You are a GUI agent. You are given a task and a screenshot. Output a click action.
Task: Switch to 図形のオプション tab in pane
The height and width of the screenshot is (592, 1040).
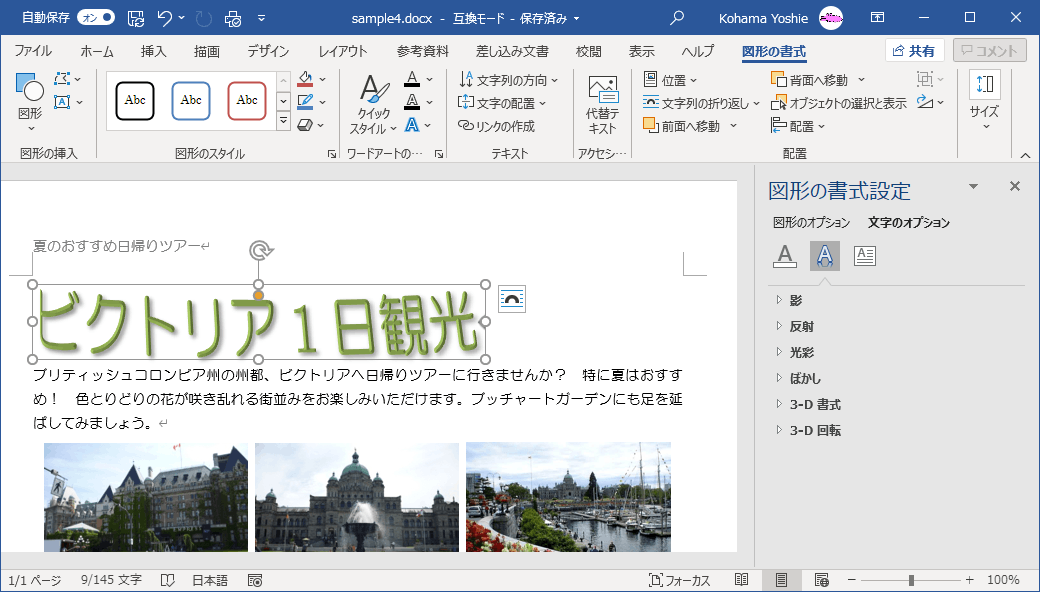click(811, 222)
